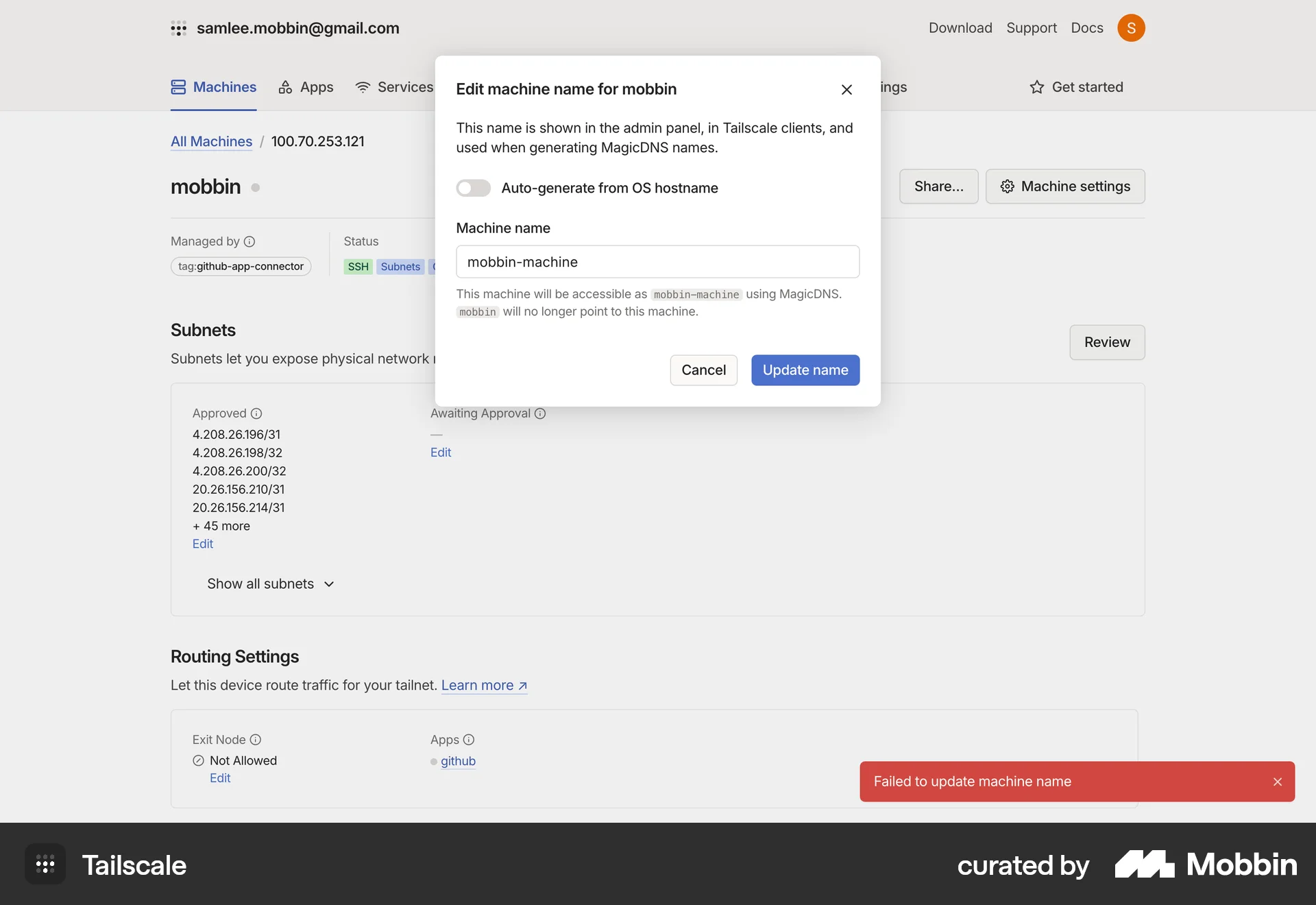1316x905 pixels.
Task: Navigate back via All Machines breadcrumb
Action: [210, 141]
